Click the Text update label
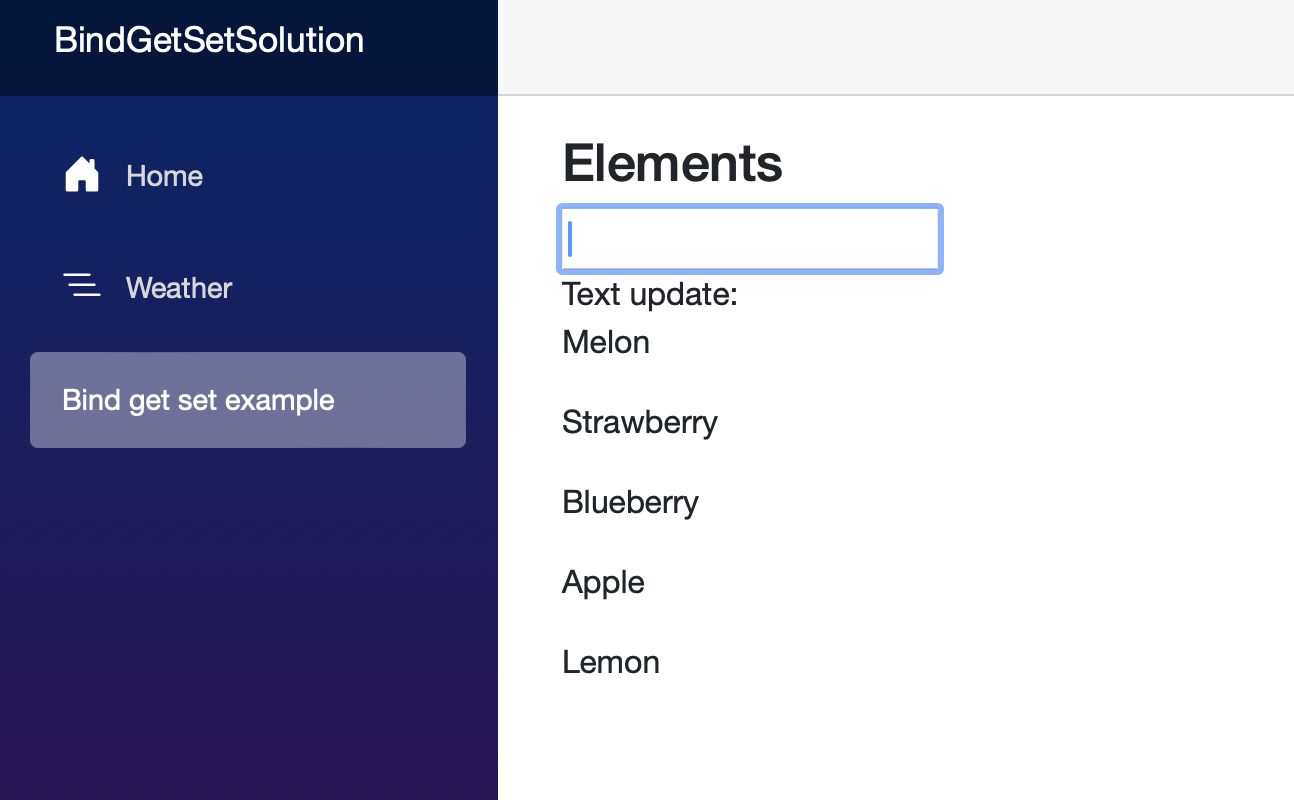 tap(650, 294)
